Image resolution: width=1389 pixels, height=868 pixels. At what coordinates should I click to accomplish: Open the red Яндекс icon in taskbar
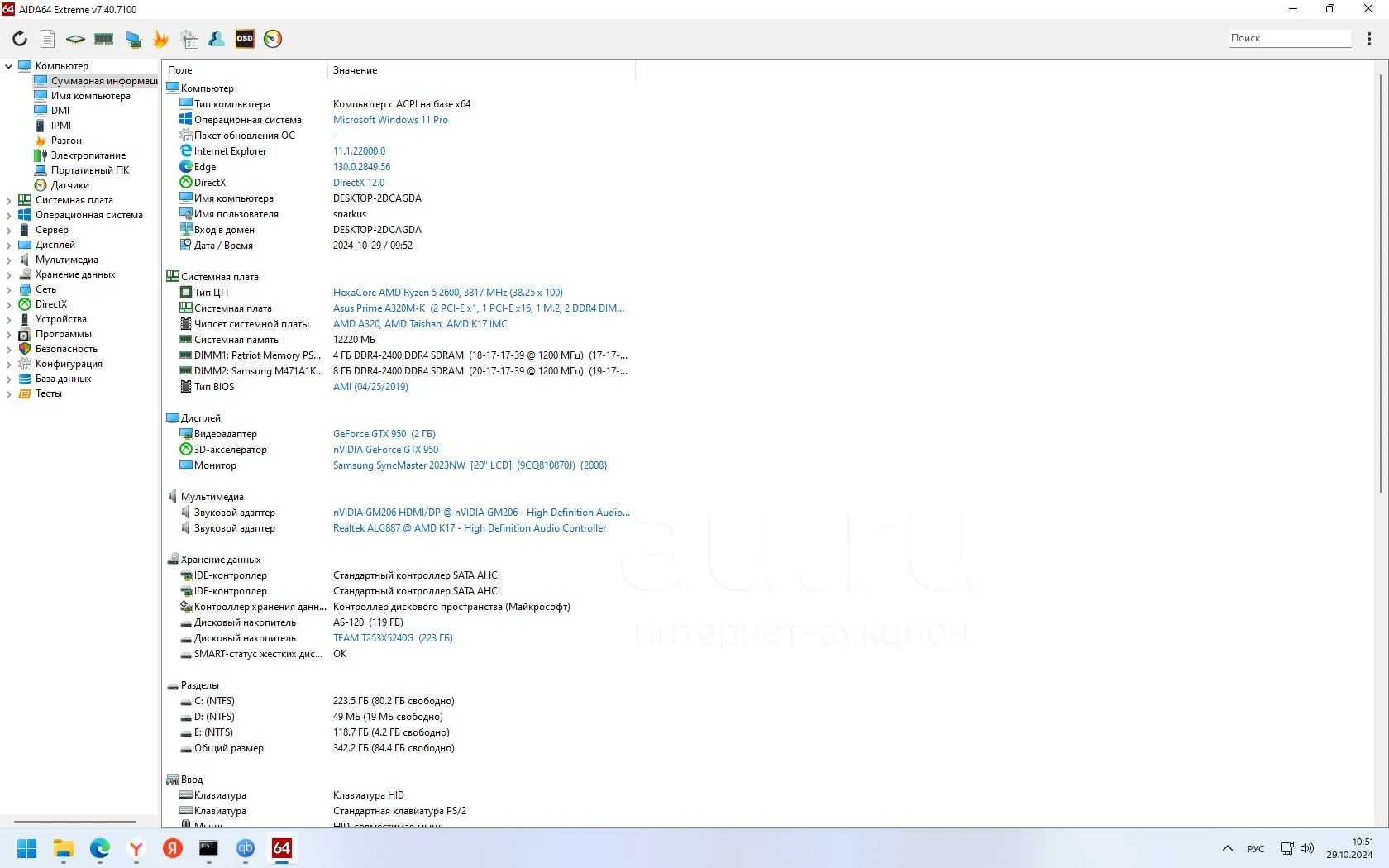(173, 848)
